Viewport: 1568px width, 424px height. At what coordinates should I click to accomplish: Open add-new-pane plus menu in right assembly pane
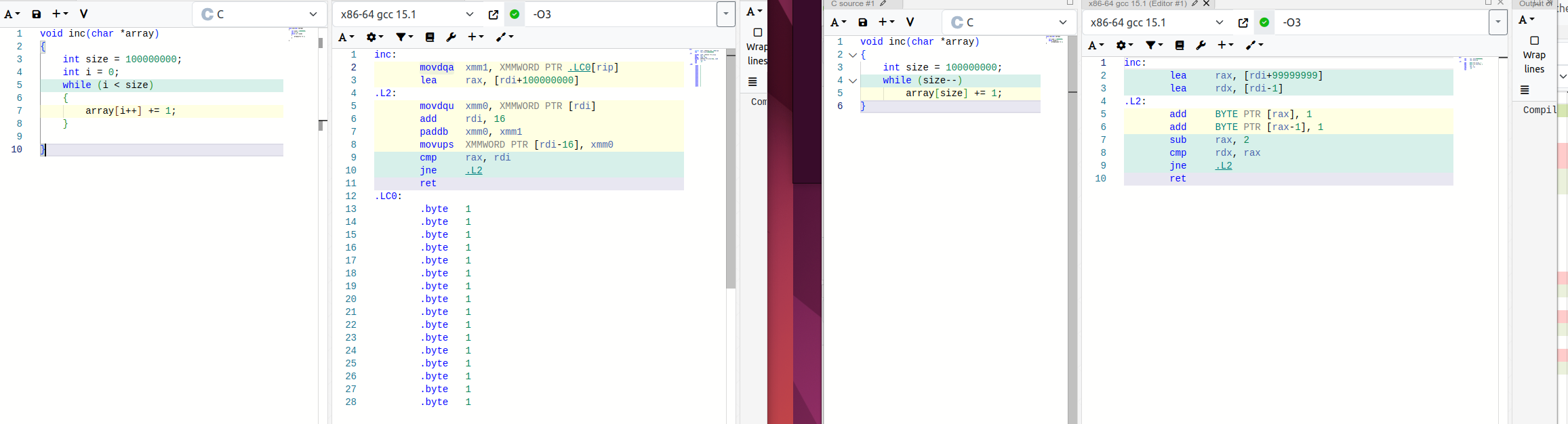pos(1226,45)
